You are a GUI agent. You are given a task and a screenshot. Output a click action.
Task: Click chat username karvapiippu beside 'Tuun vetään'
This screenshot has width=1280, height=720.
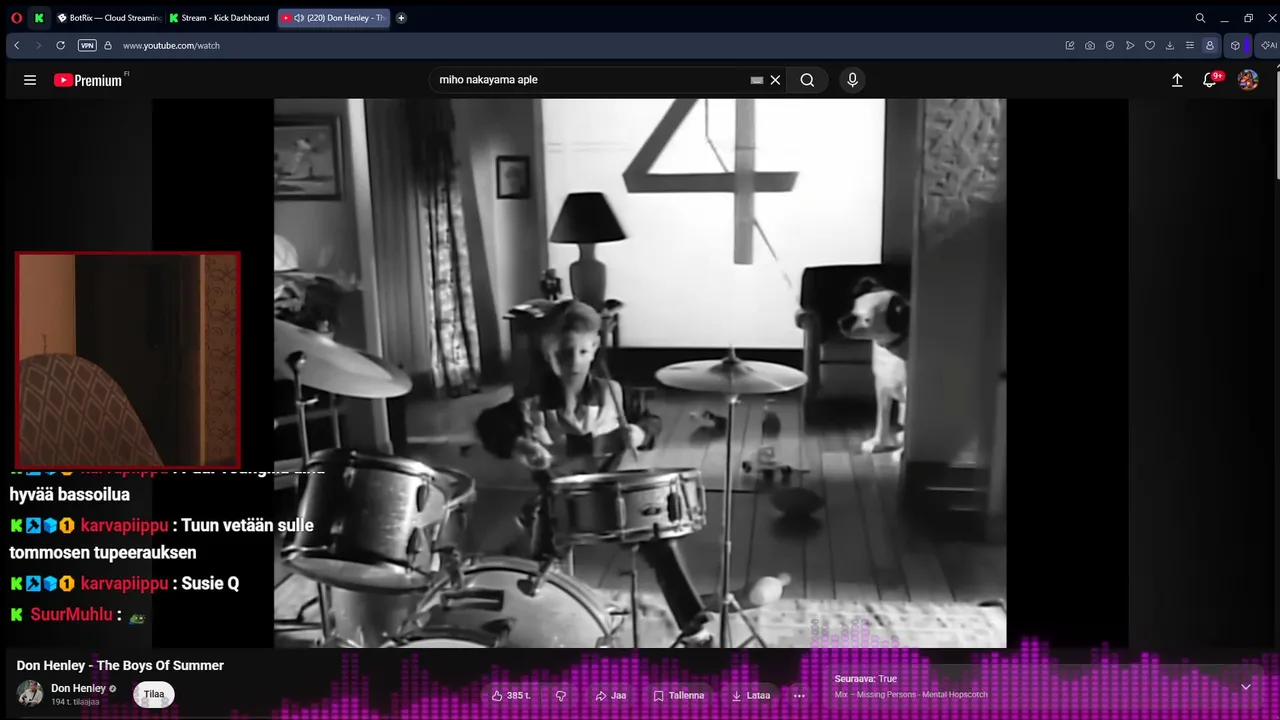(125, 525)
